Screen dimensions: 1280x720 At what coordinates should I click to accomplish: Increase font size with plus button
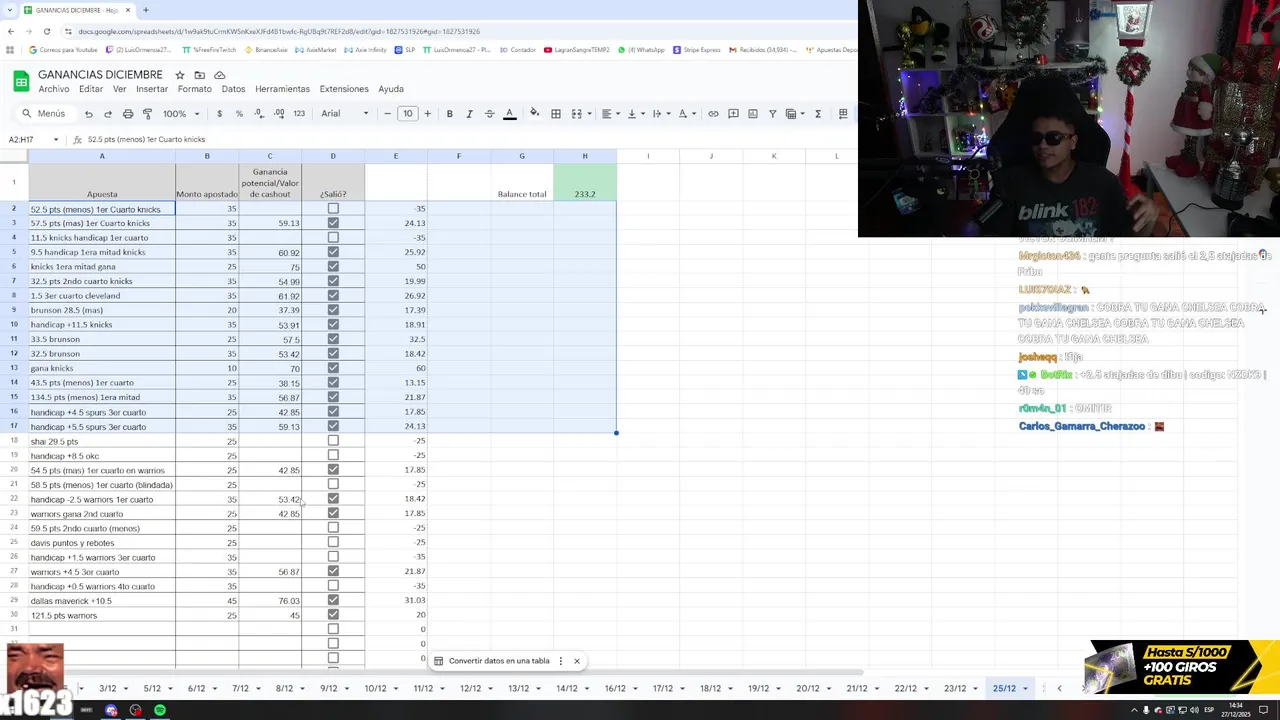coord(428,114)
